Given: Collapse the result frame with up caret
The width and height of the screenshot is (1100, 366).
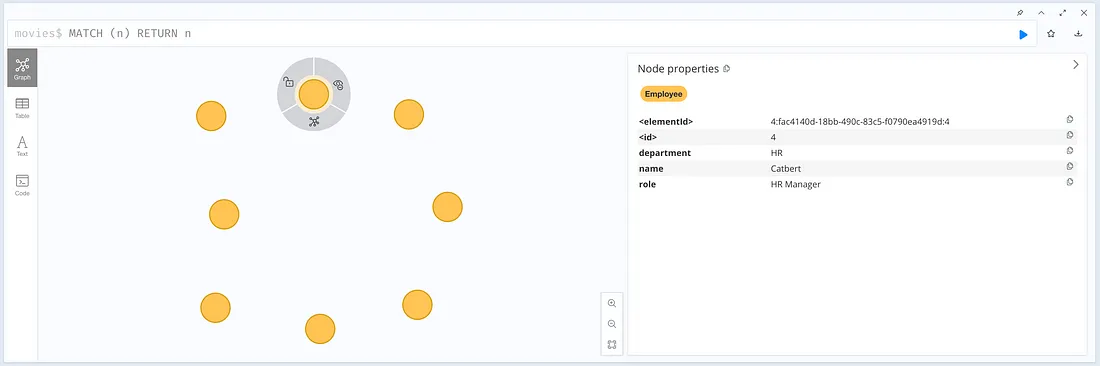Looking at the screenshot, I should tap(1041, 13).
